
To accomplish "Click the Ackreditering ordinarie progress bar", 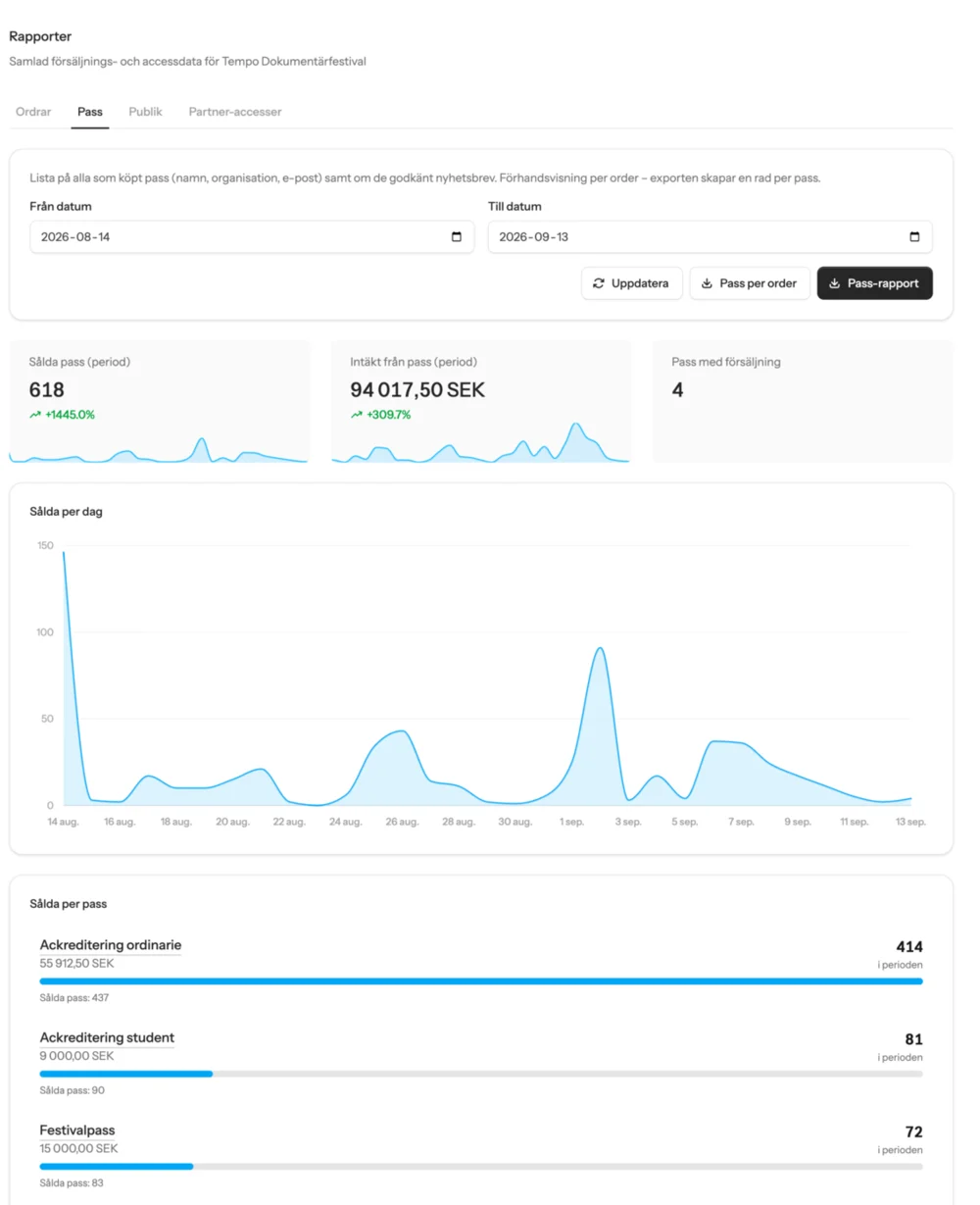I will [481, 981].
